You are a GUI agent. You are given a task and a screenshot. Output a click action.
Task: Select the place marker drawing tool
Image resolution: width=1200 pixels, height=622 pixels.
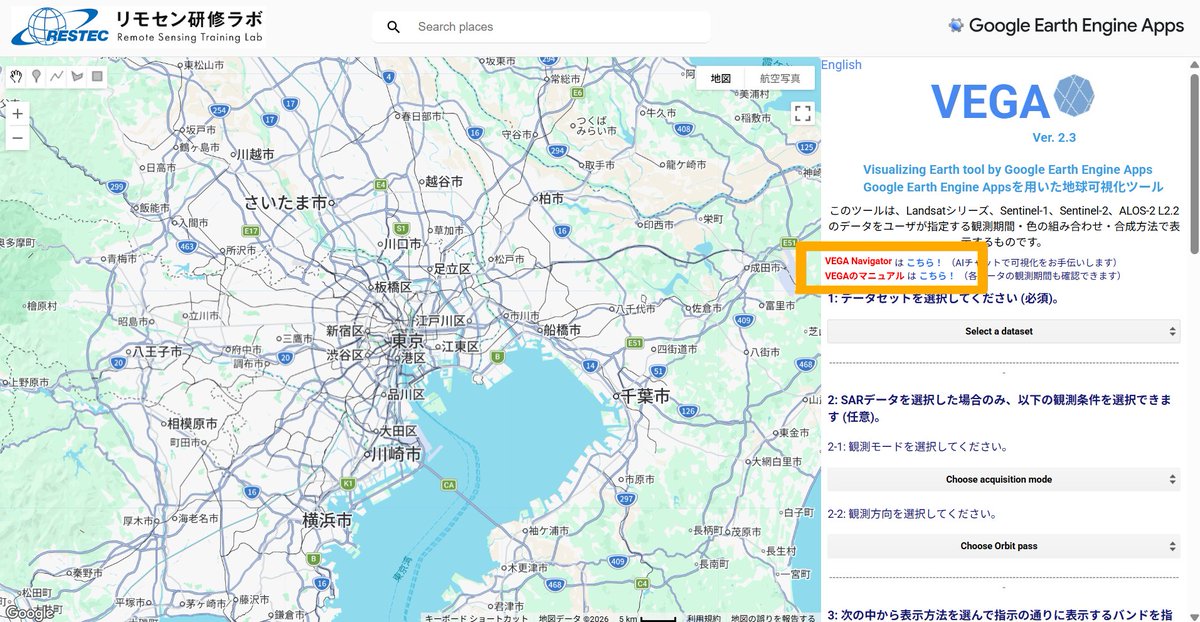(36, 76)
